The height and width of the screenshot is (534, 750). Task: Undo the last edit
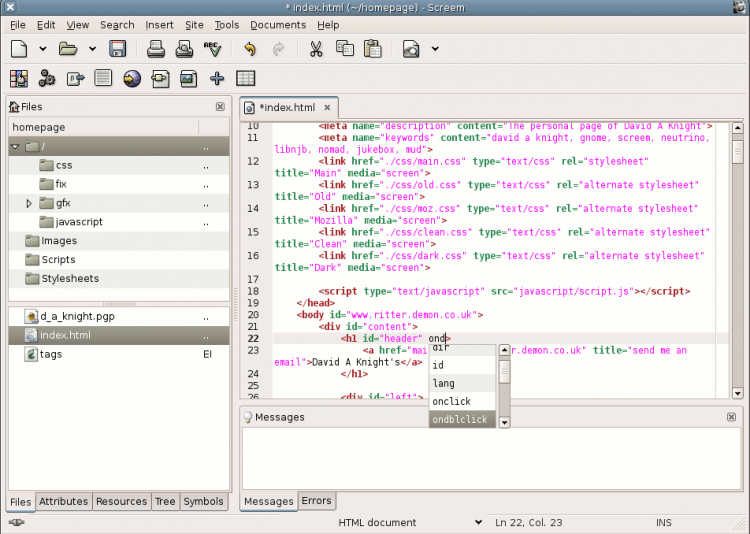[249, 48]
